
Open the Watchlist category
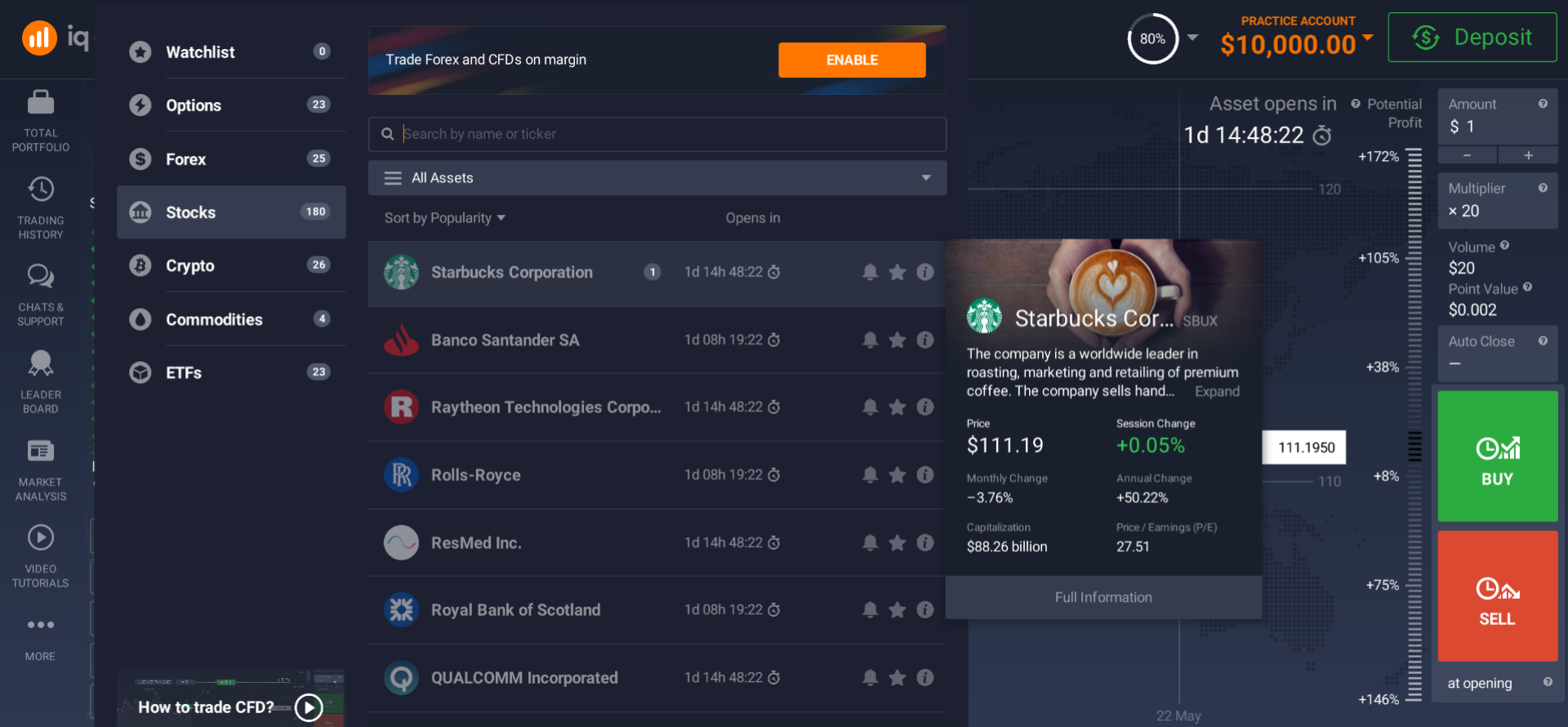tap(231, 52)
